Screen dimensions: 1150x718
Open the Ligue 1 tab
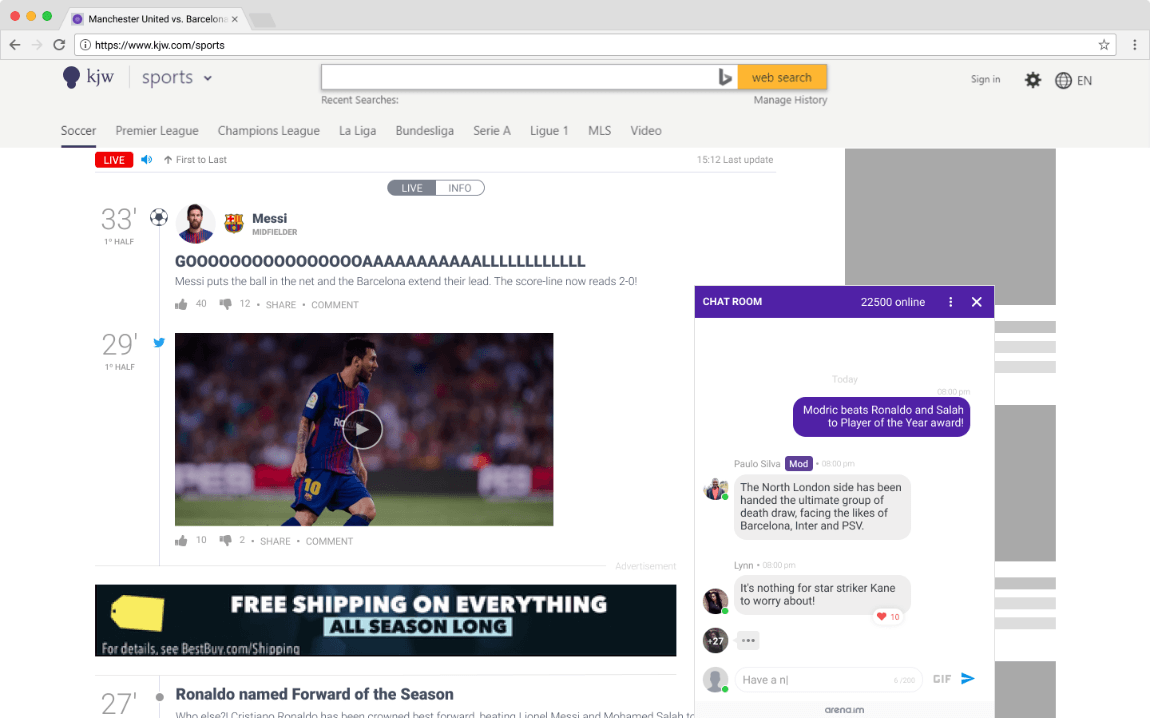click(x=549, y=131)
